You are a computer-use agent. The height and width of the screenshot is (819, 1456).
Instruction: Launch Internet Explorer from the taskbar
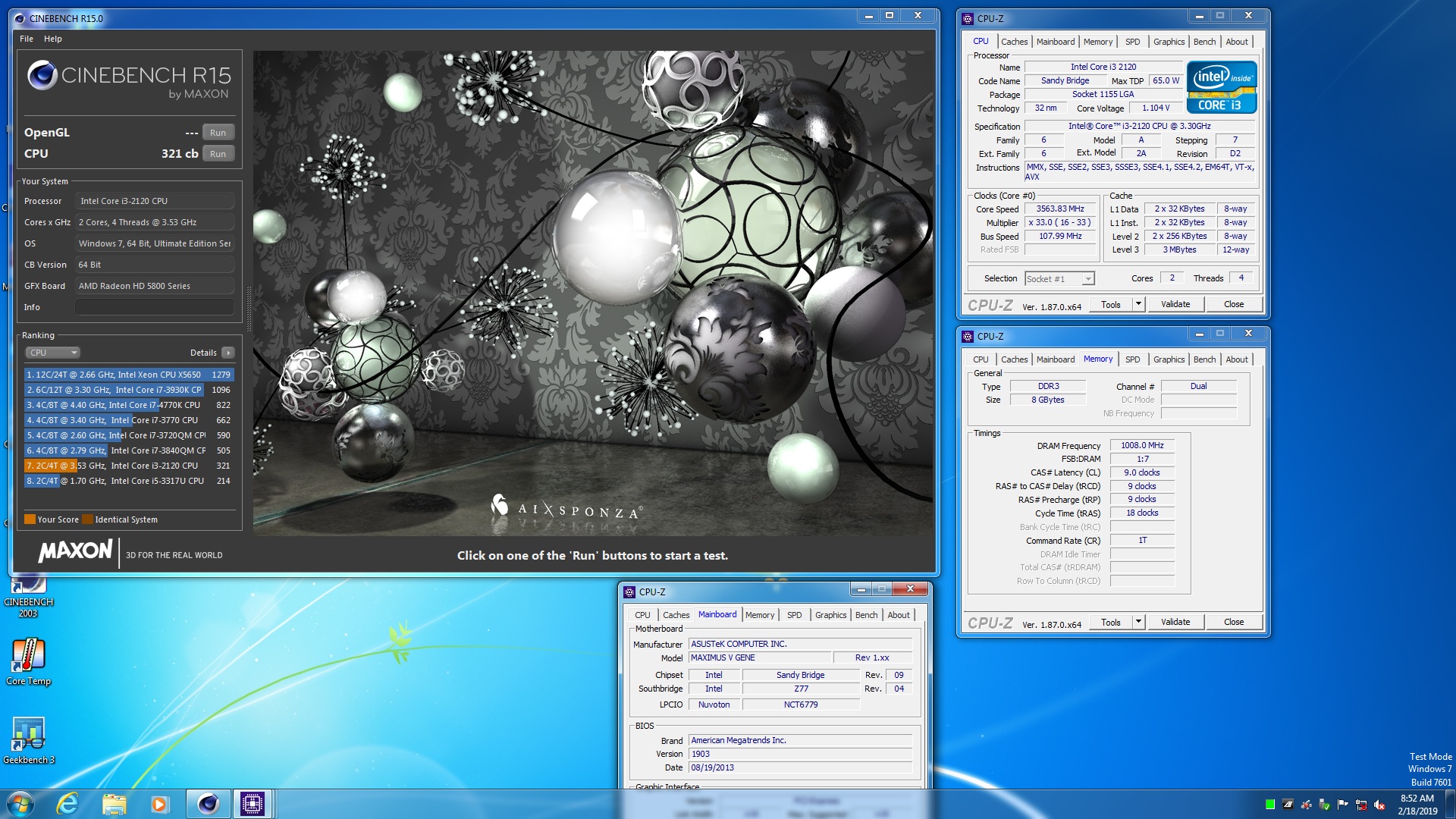click(68, 804)
